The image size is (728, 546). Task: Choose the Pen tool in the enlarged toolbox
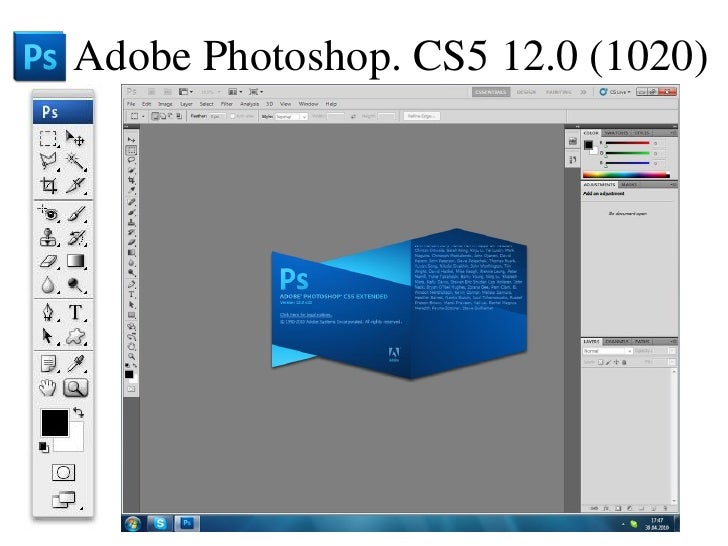48,312
